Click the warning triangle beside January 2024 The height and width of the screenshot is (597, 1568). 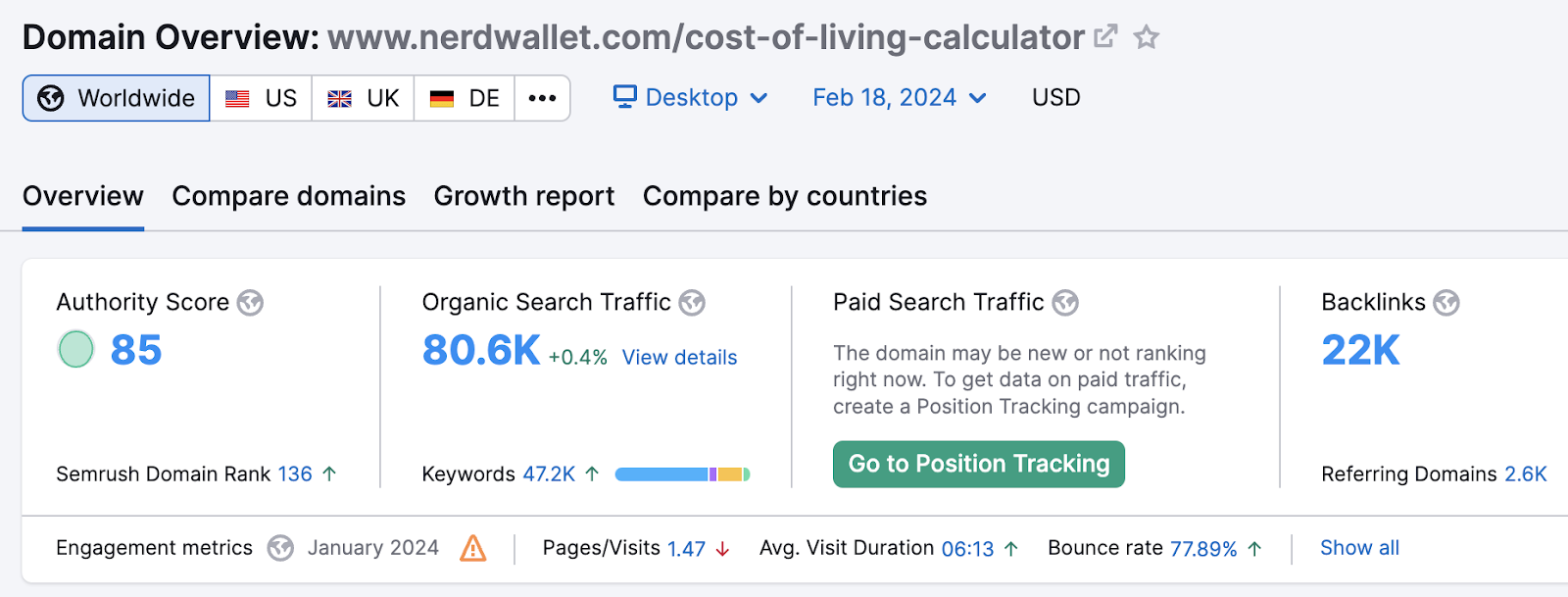(x=474, y=548)
